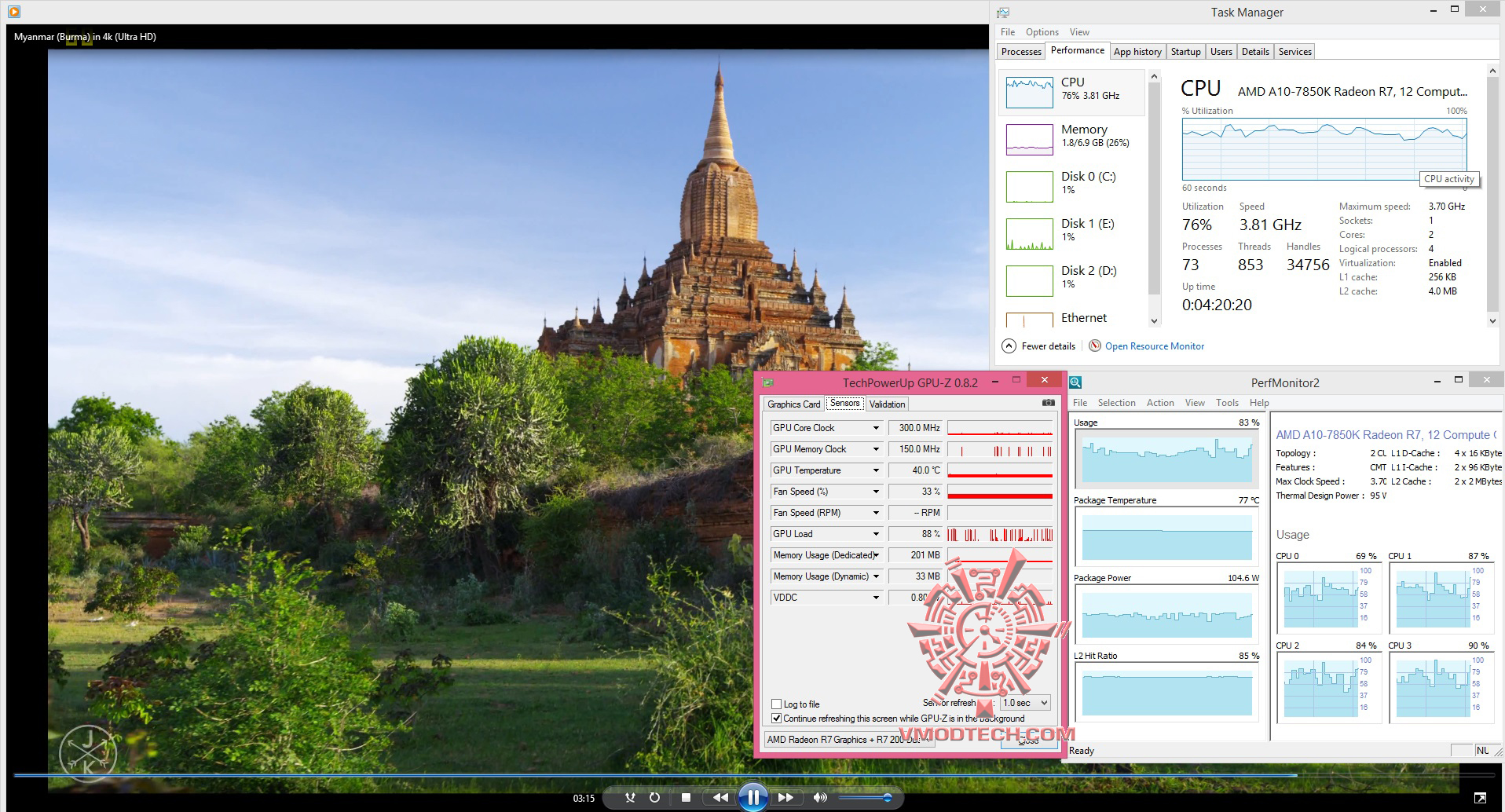The image size is (1505, 812).
Task: Open the Validation tab in GPU-Z
Action: tap(887, 404)
